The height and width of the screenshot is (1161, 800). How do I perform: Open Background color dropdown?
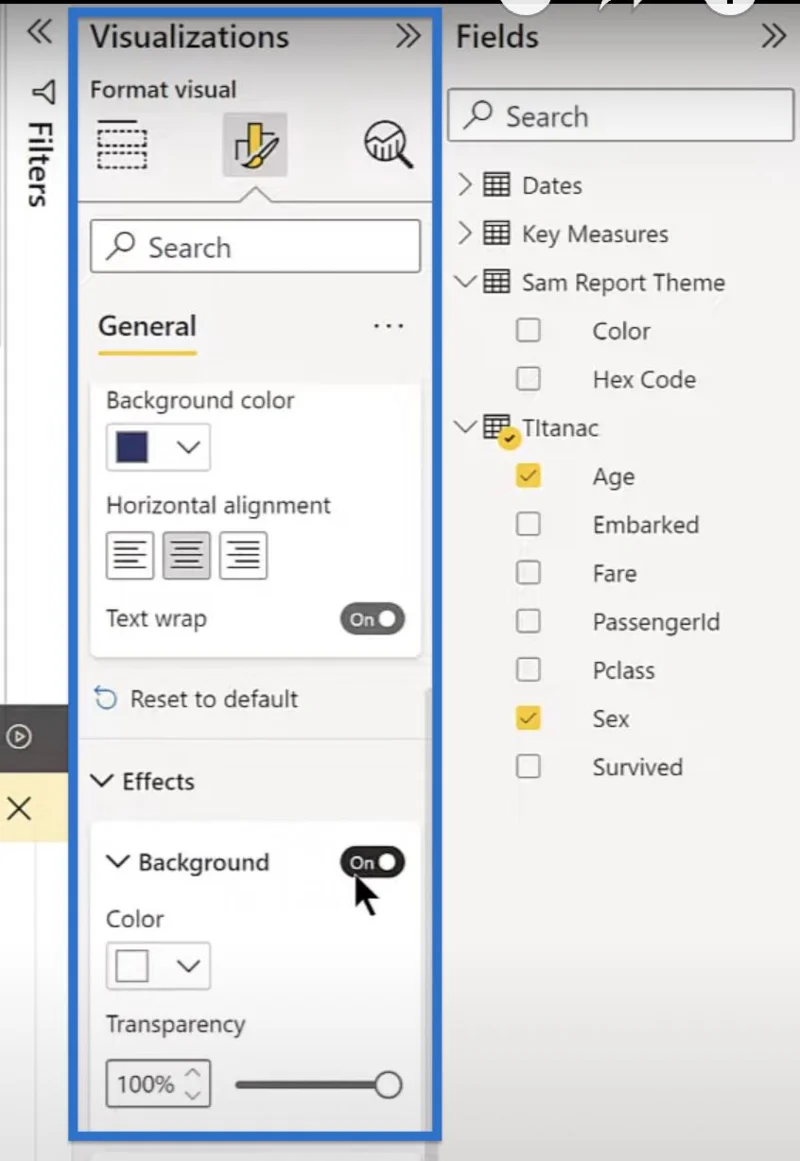pyautogui.click(x=188, y=447)
